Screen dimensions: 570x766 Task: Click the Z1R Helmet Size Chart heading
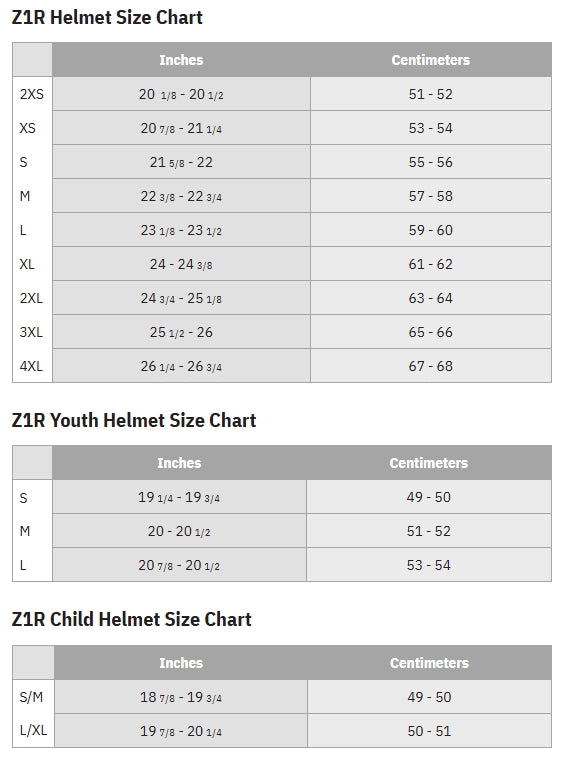[x=107, y=18]
